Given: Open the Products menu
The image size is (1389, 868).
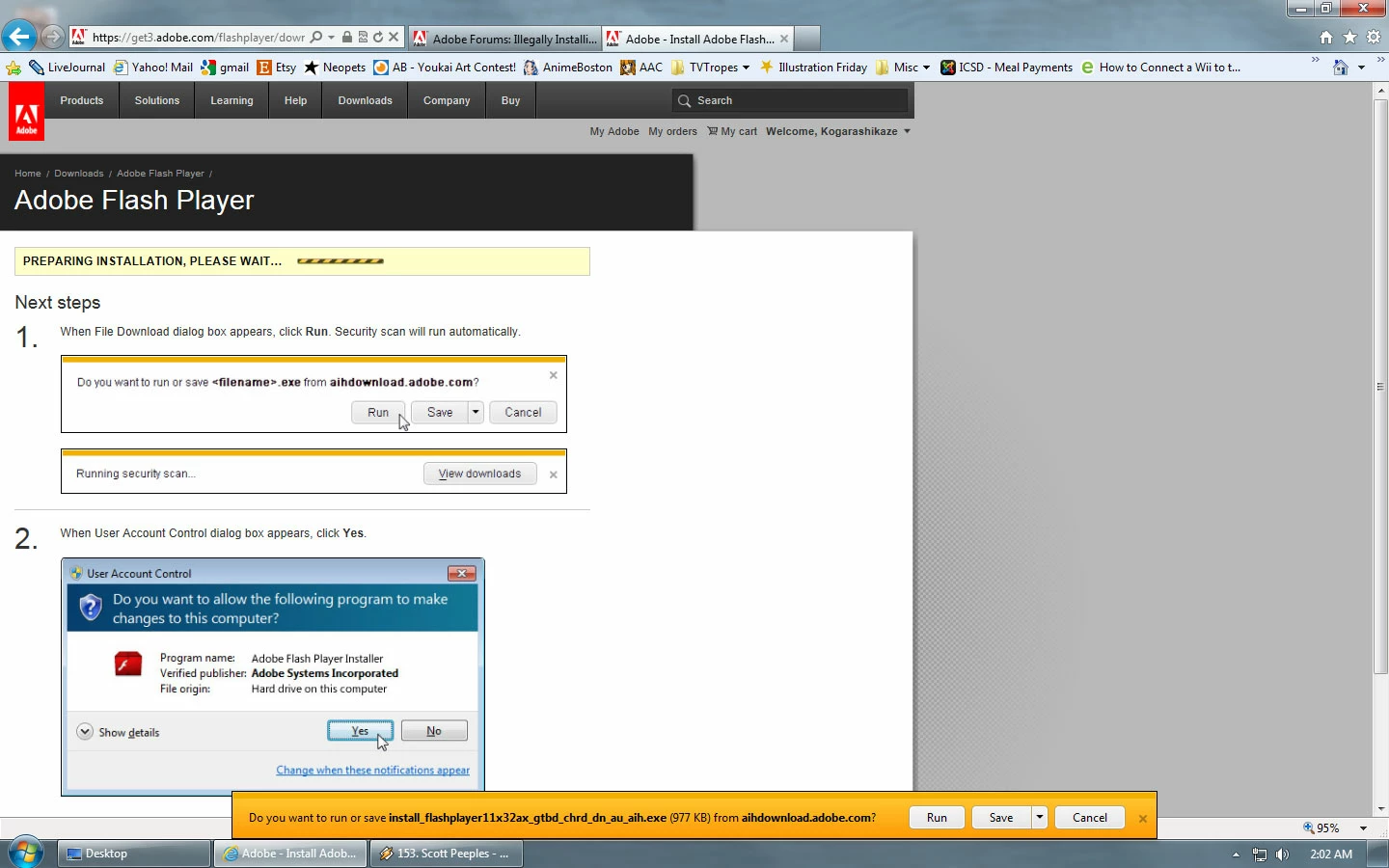Looking at the screenshot, I should pos(82,100).
